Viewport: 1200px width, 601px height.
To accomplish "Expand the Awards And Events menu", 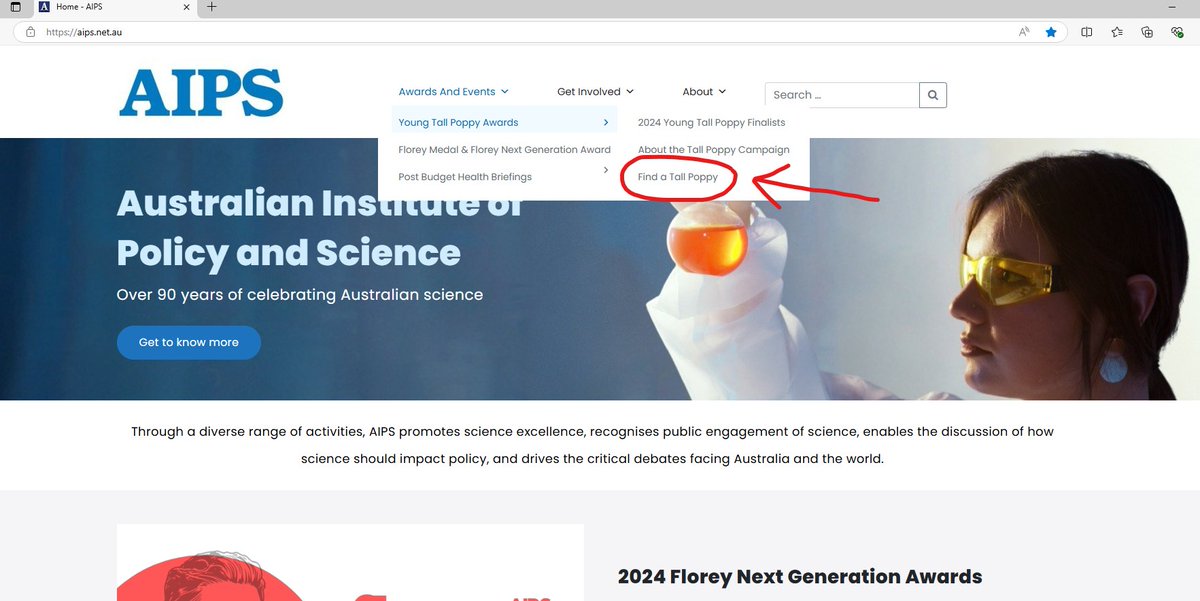I will point(453,91).
